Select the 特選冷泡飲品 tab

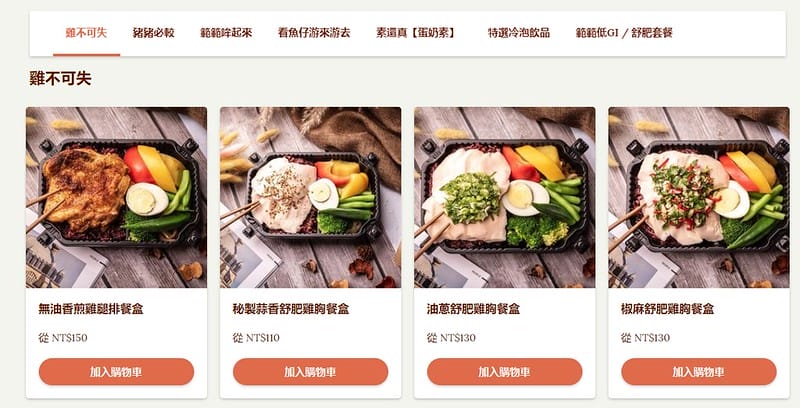click(519, 33)
